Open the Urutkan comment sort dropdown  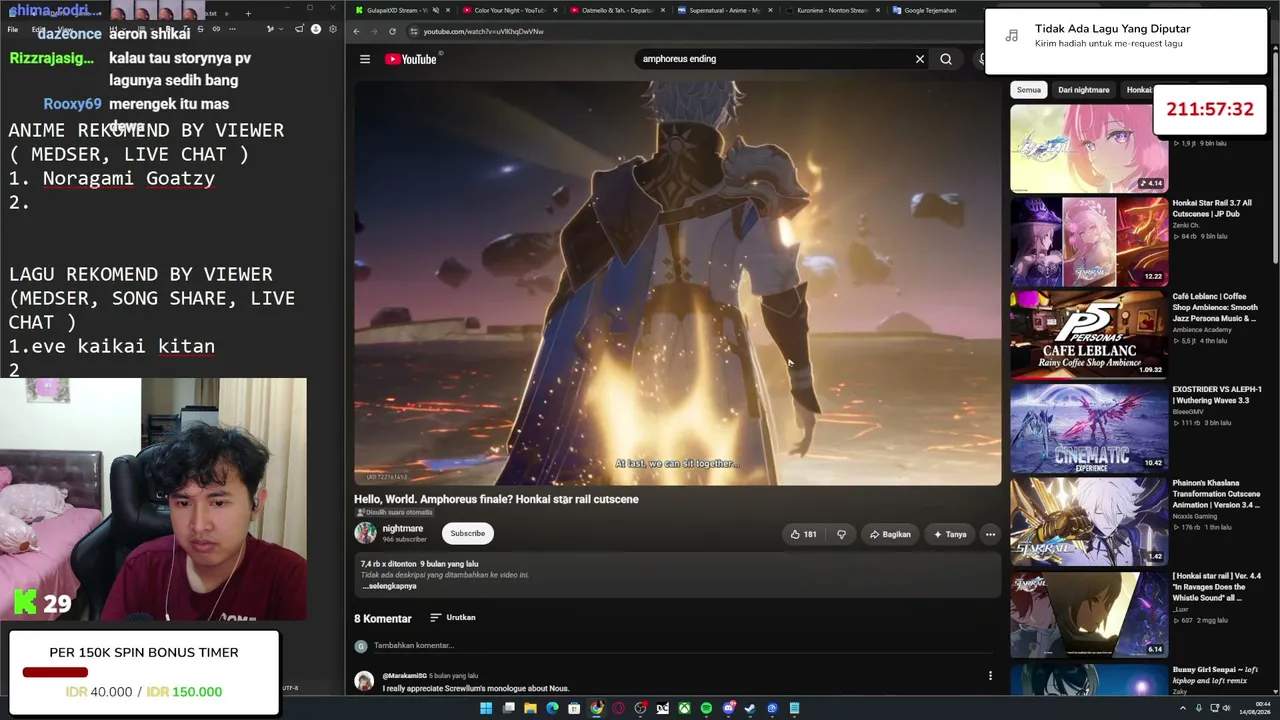coord(453,618)
